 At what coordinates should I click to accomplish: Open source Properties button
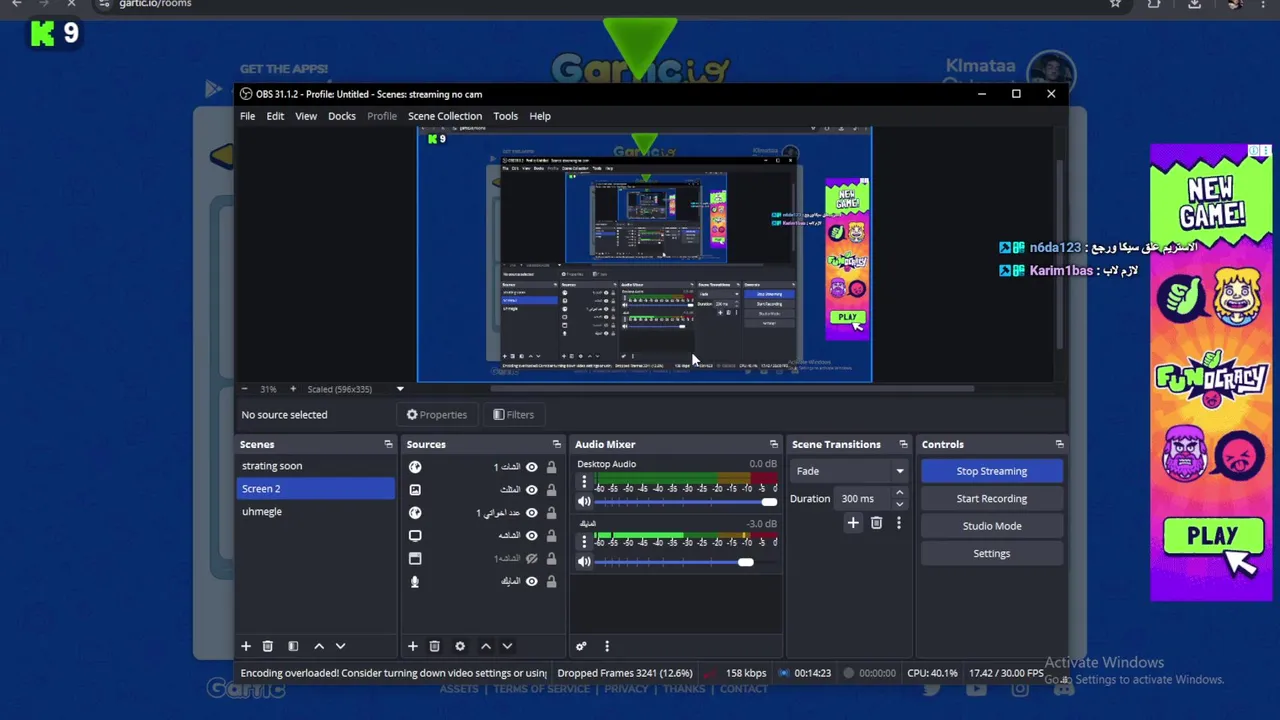tap(437, 415)
